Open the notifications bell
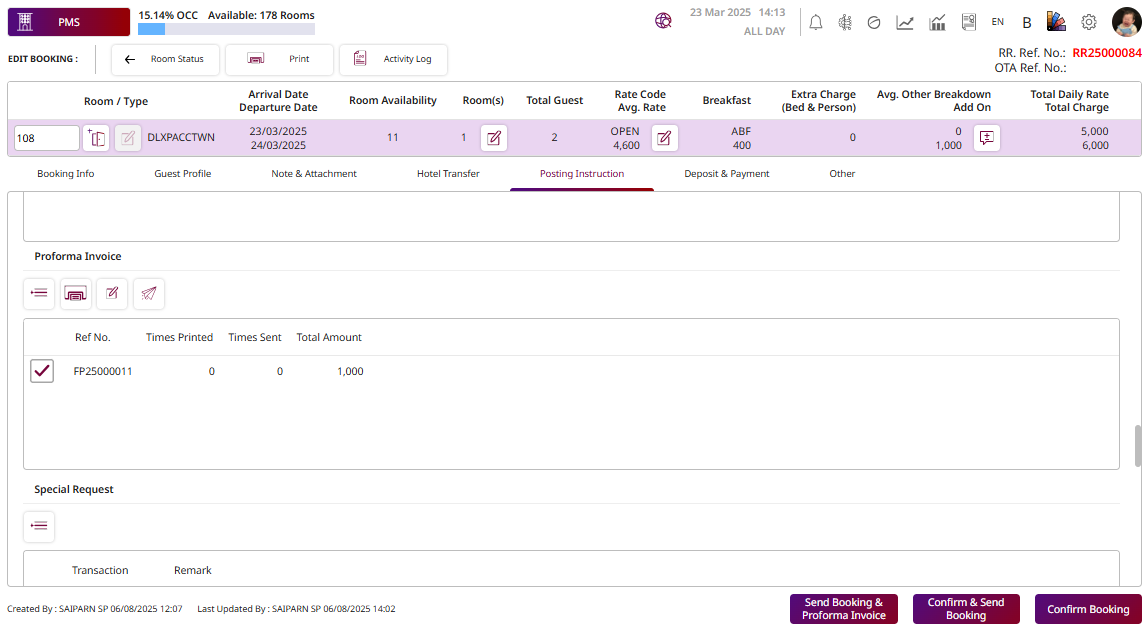Viewport: 1147px width, 632px height. pos(816,22)
